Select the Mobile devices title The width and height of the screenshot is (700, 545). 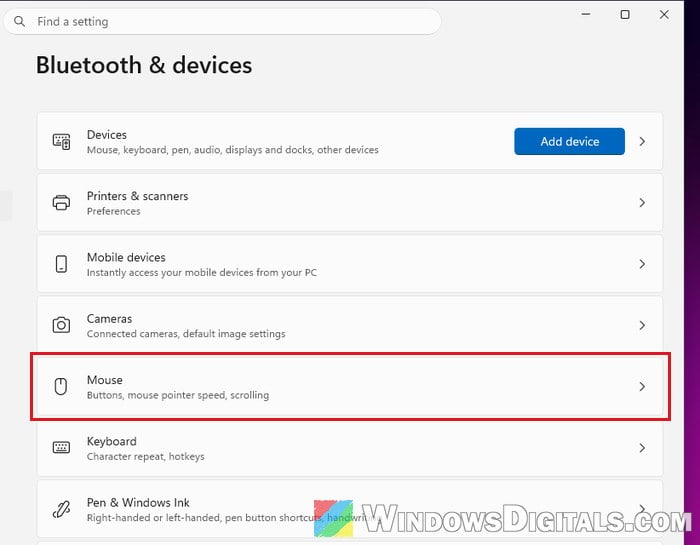126,257
